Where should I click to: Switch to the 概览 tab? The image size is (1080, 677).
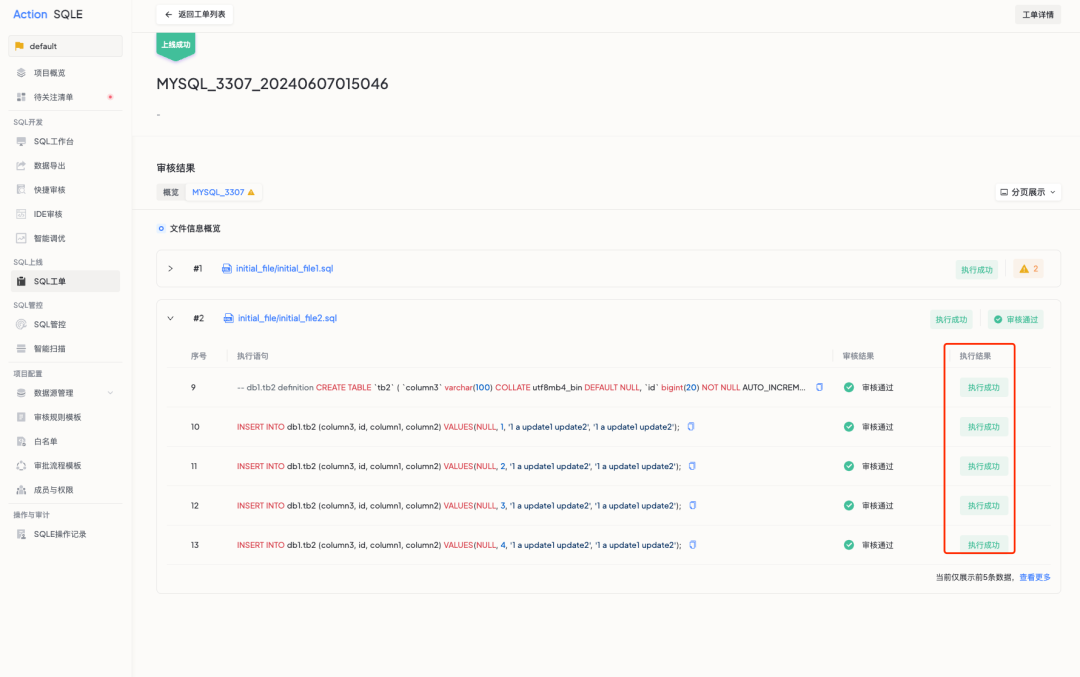coord(171,192)
